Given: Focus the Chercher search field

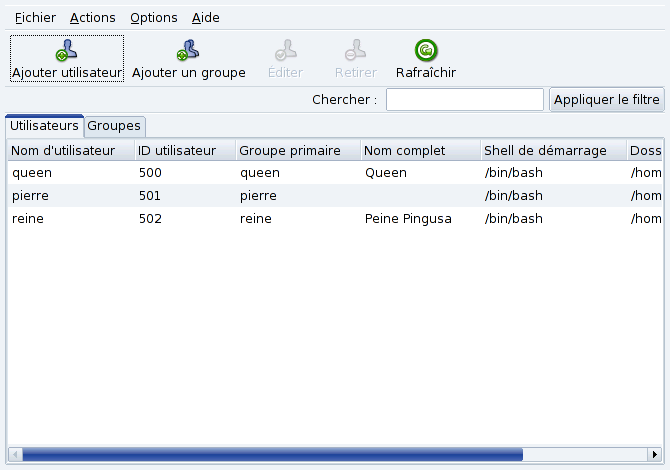Looking at the screenshot, I should (464, 100).
